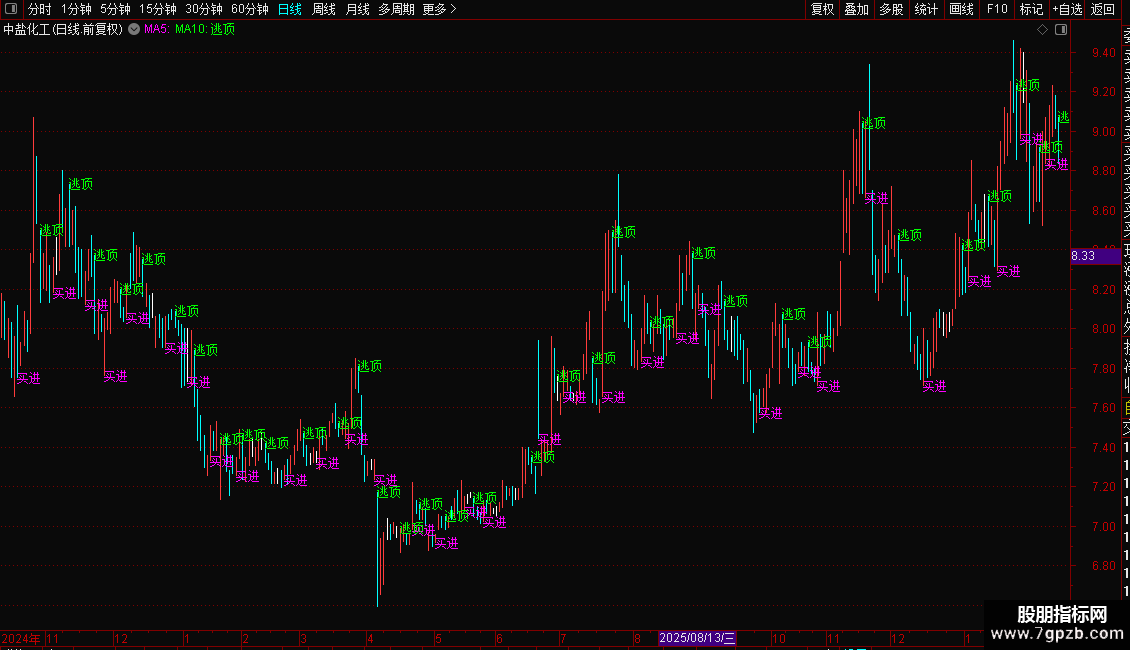Click the 9.40 price axis label
1130x650 pixels.
pos(1103,53)
